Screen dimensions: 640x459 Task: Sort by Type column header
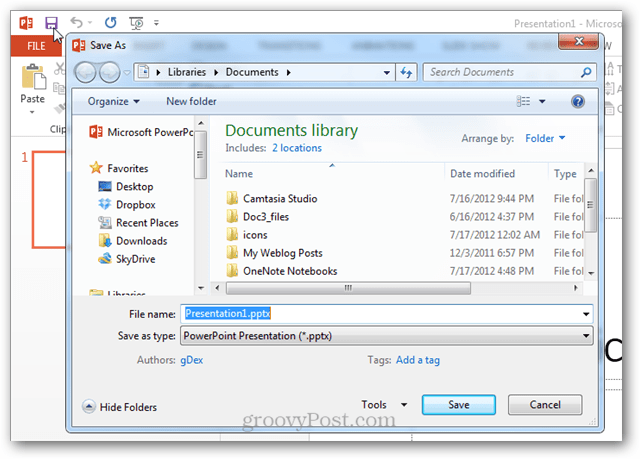(x=565, y=173)
